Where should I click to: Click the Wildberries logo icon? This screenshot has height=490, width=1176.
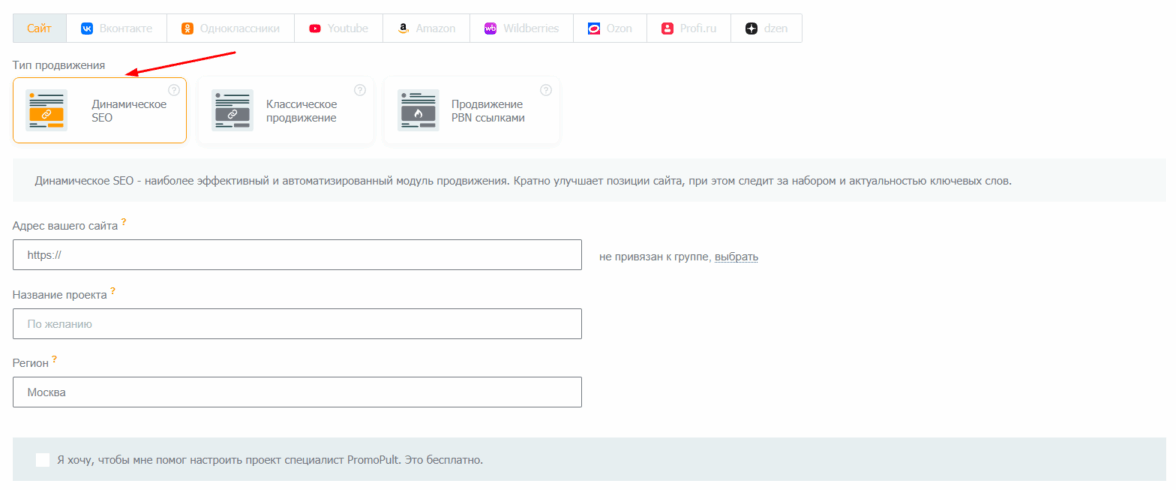click(x=490, y=29)
